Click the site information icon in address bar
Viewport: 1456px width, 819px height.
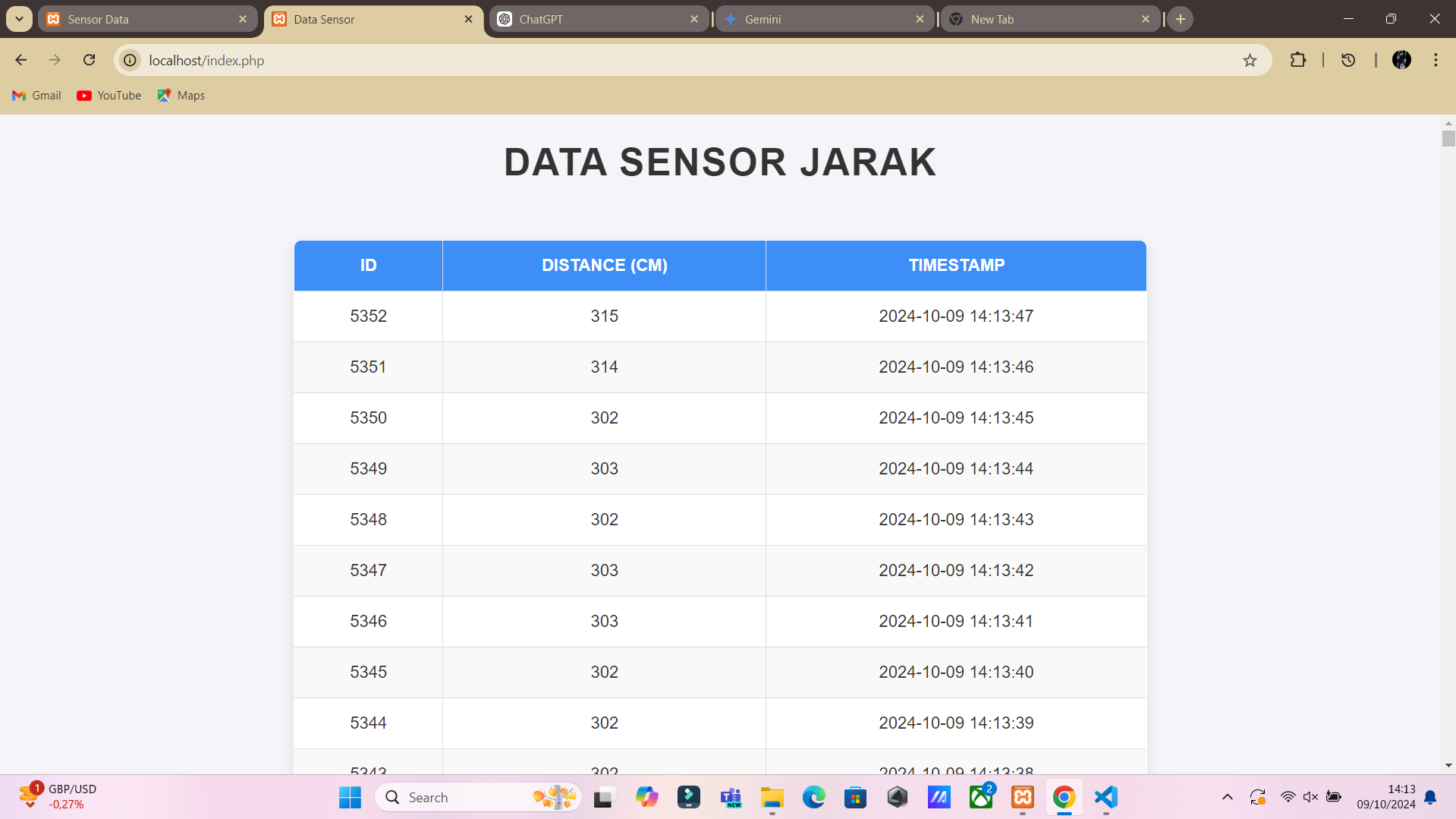pos(129,60)
